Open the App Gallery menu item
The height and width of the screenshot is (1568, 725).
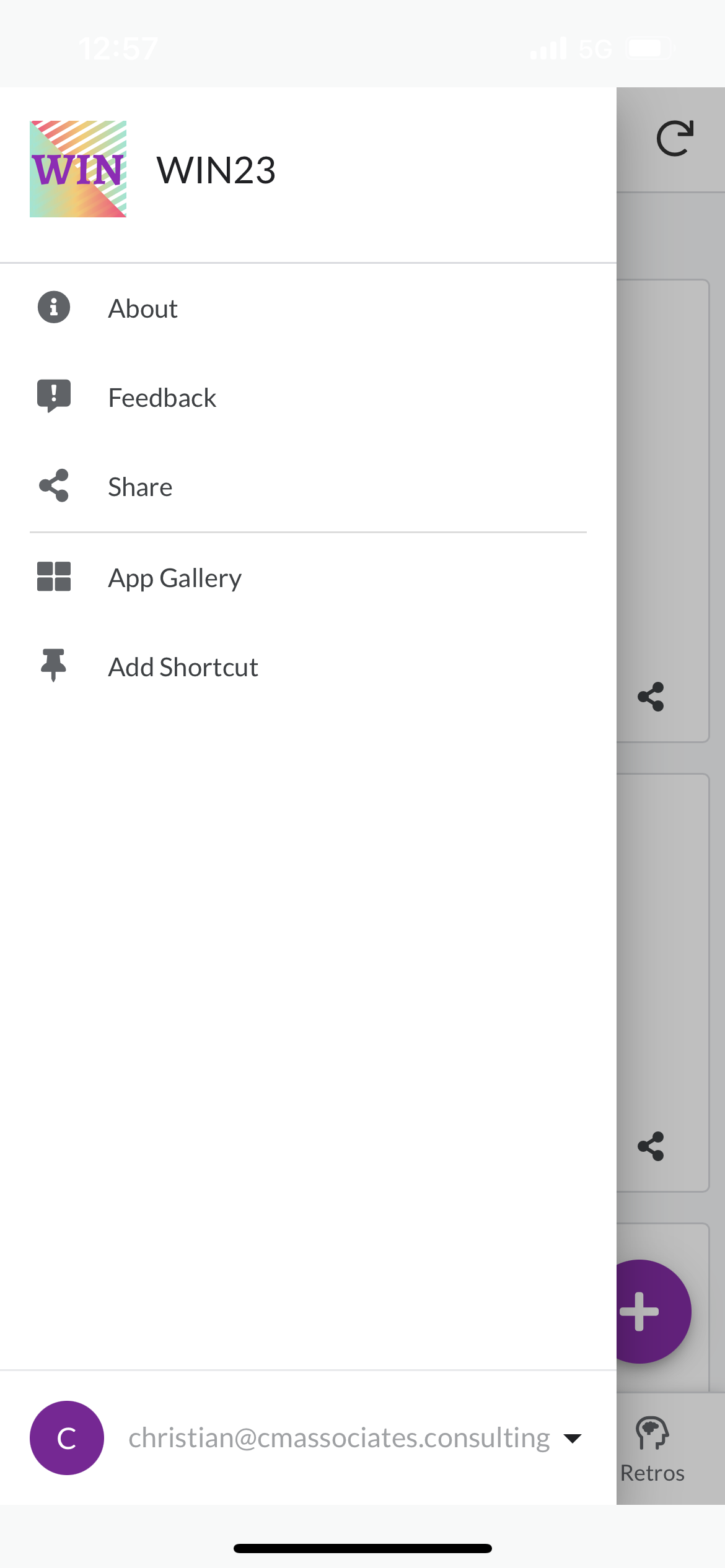tap(175, 578)
